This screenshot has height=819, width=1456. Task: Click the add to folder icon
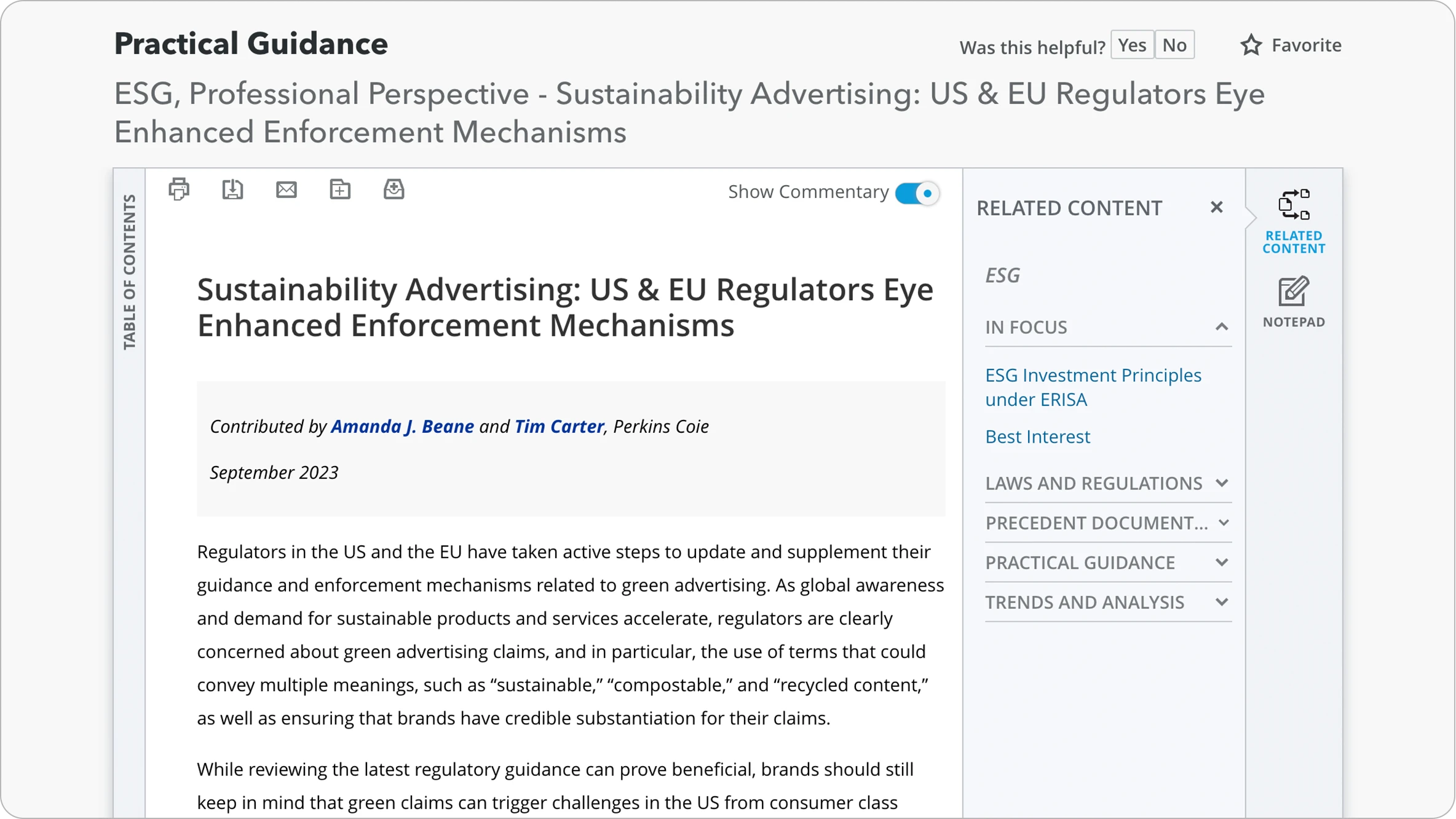click(x=340, y=189)
